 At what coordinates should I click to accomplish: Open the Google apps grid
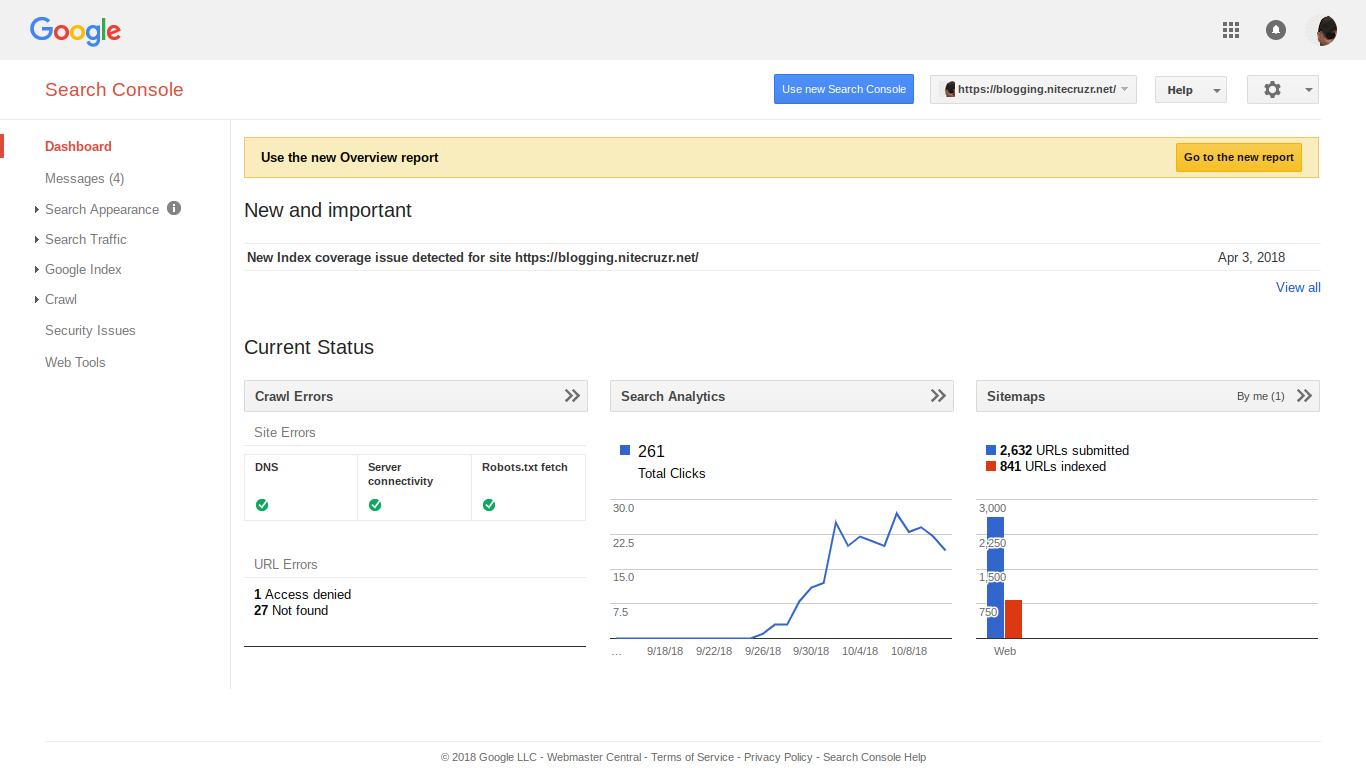(x=1231, y=30)
